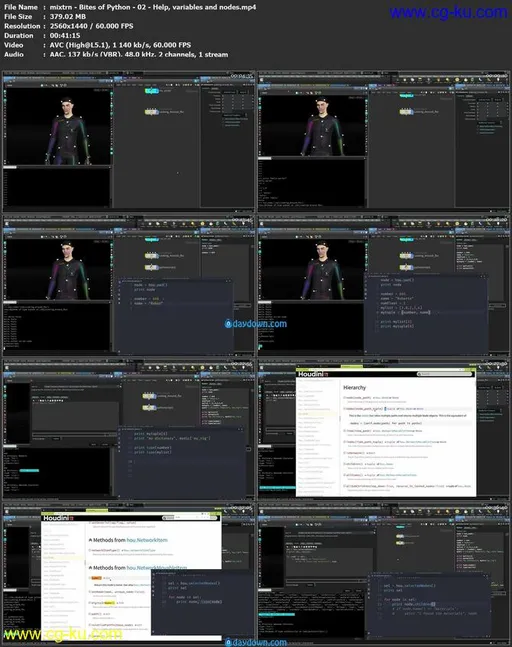Select the video codec line 'AVC (High@L5.1)'
Viewport: 512px width, 647px height.
point(78,45)
